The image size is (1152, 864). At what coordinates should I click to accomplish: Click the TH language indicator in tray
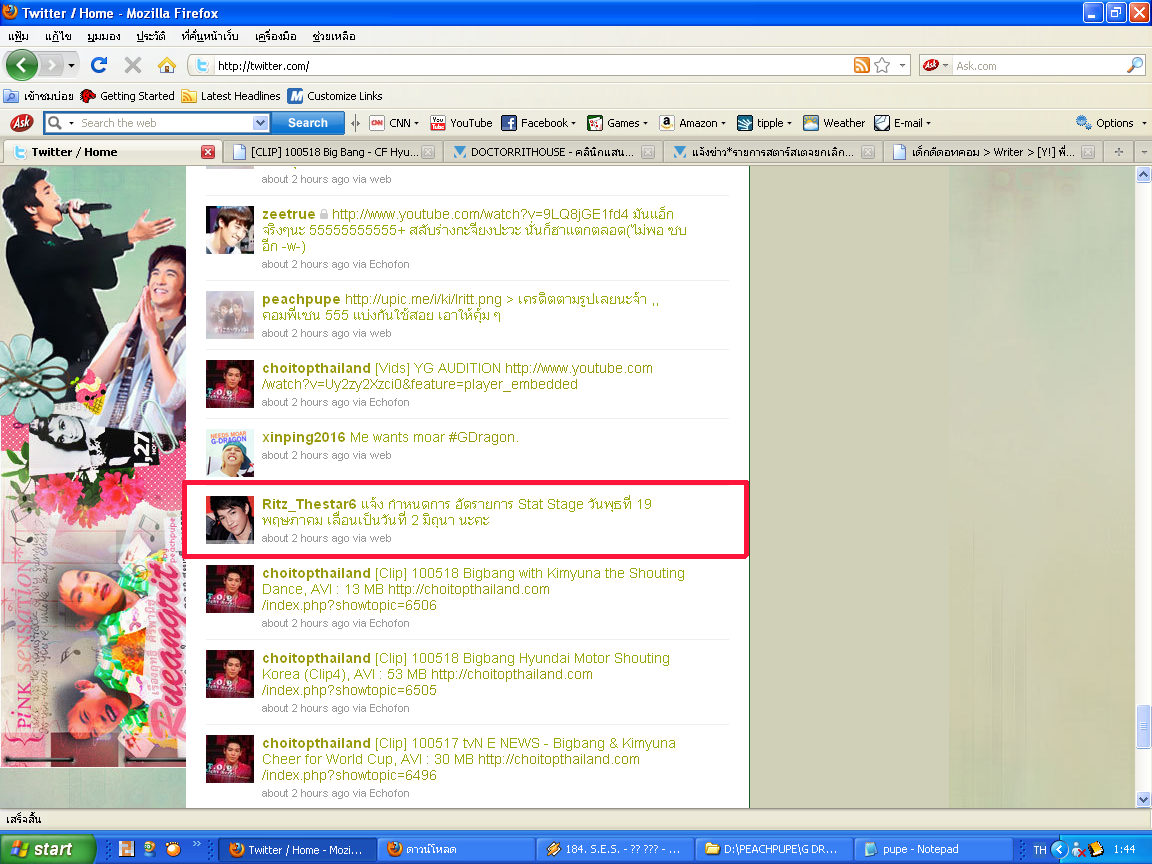tap(1040, 850)
